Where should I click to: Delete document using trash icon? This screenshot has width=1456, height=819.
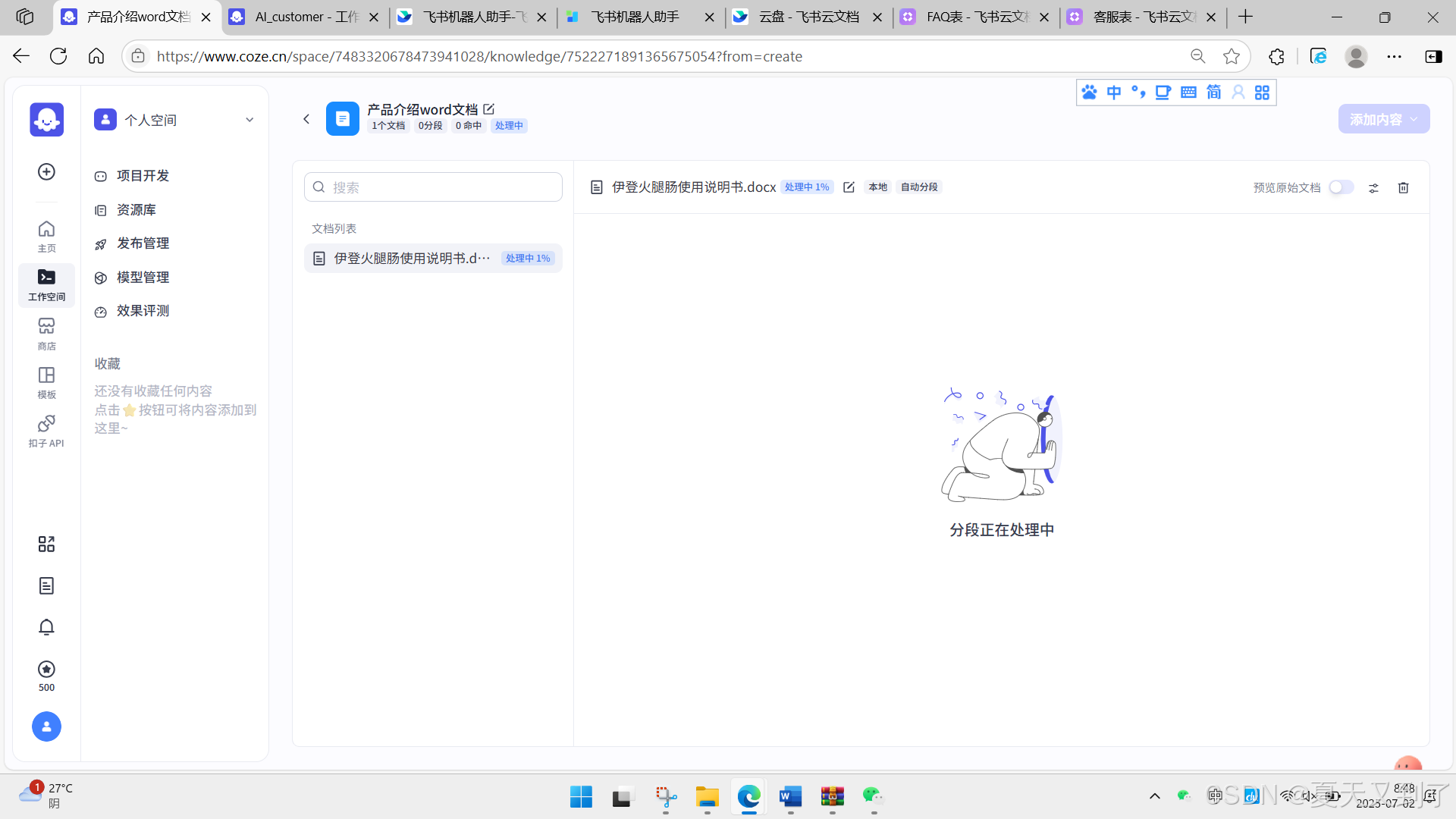pos(1403,187)
